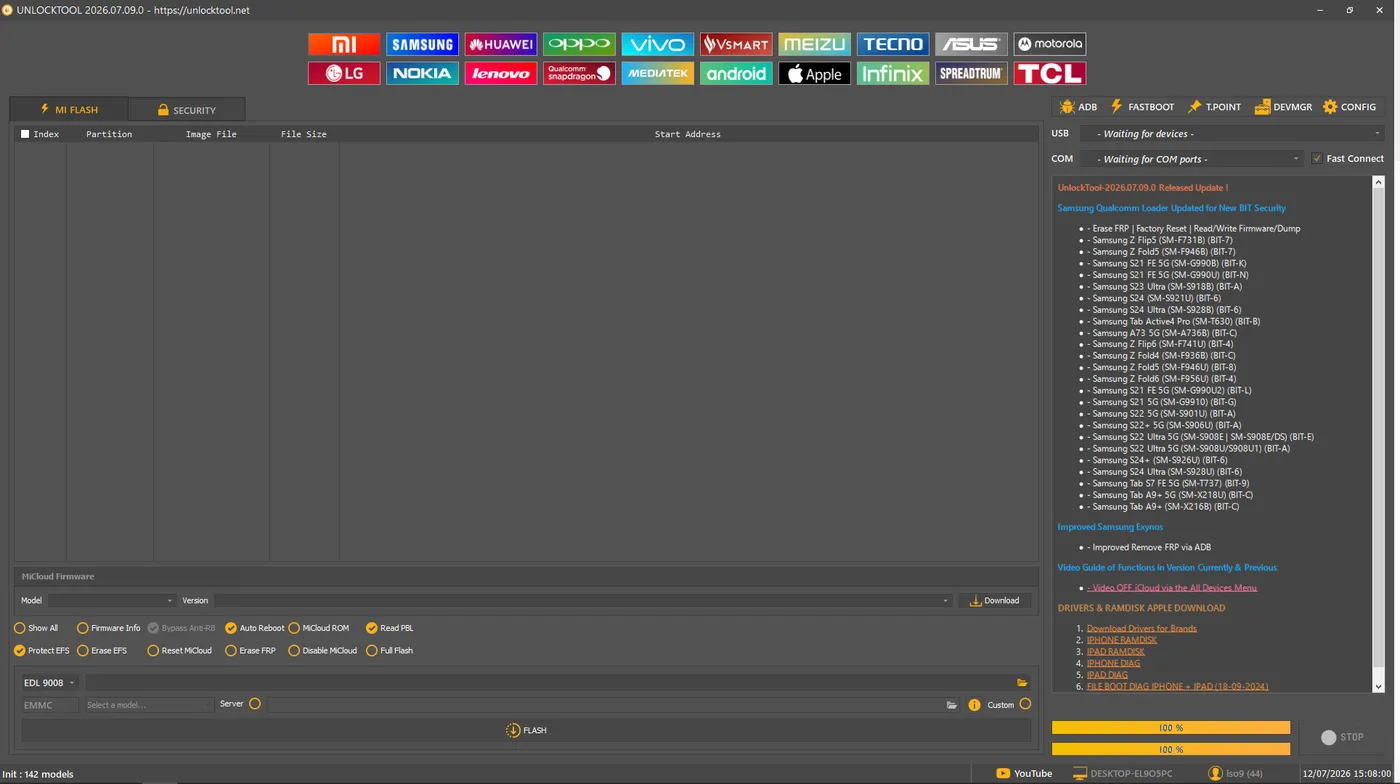The image size is (1400, 784).
Task: Browse for firmware with the EDL path folder icon
Action: [1022, 683]
